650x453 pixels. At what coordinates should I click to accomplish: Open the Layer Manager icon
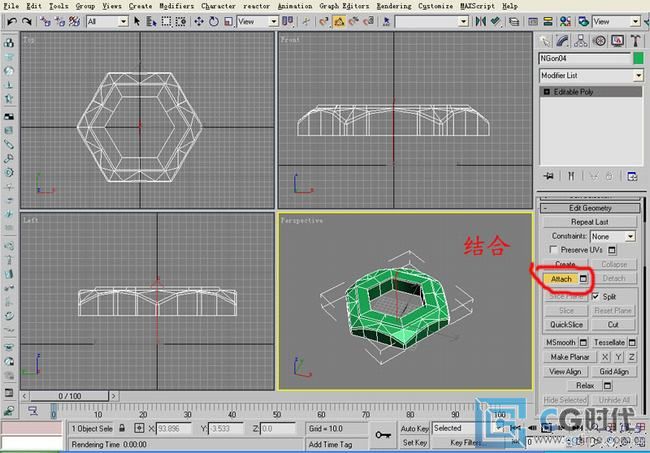pos(514,21)
